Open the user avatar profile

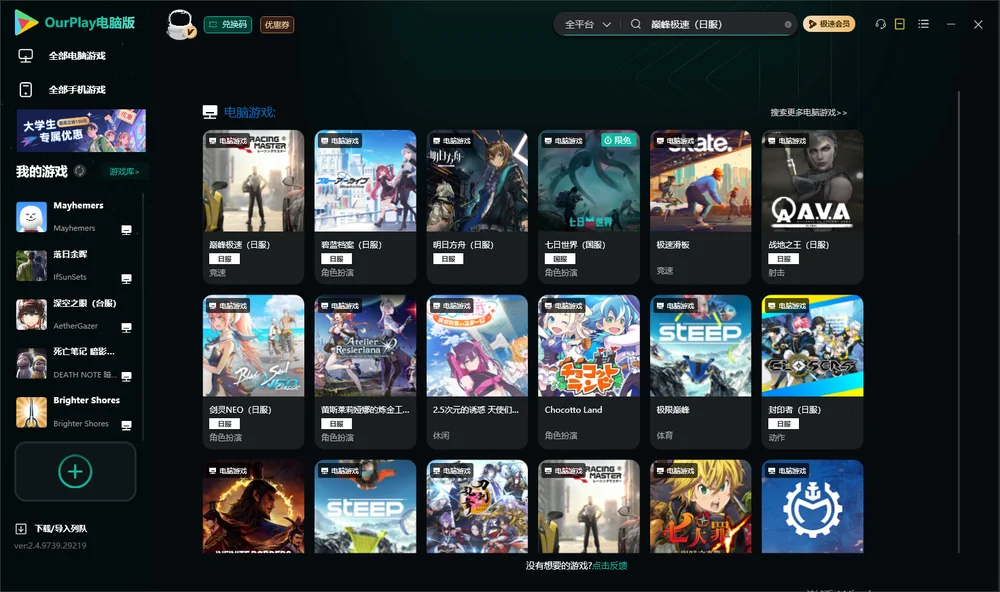coord(180,24)
